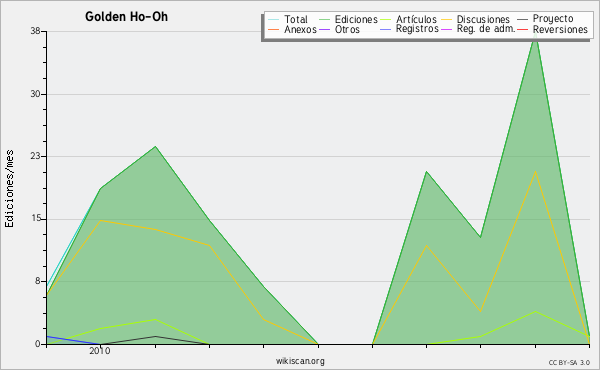600x370 pixels.
Task: Select the 'Reversiones' legend entry
Action: tap(560, 29)
